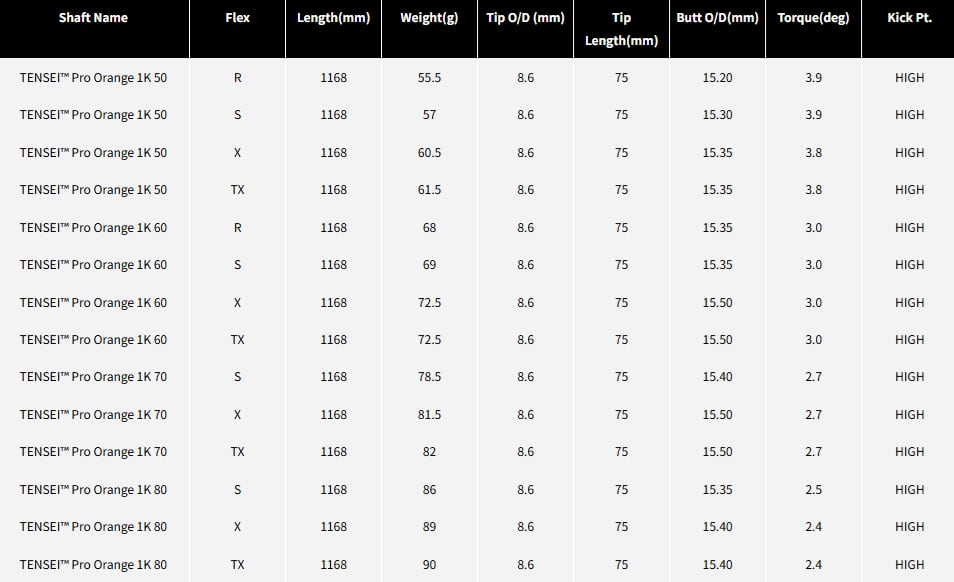
Task: Select the 15.20 butt O/D value
Action: pos(717,78)
